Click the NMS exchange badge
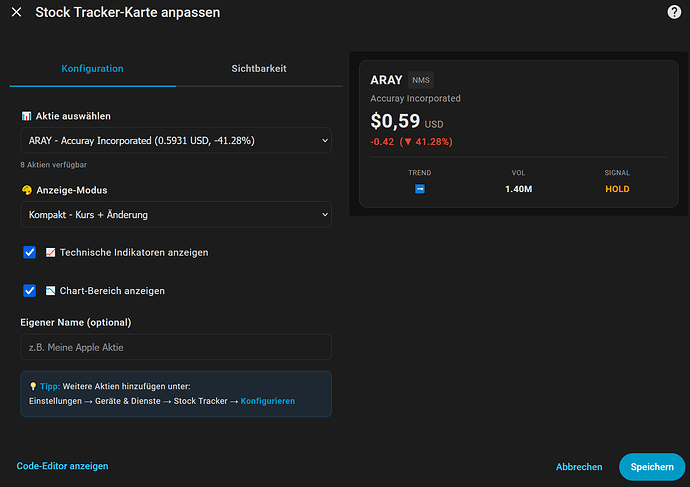This screenshot has width=690, height=487. pyautogui.click(x=420, y=80)
